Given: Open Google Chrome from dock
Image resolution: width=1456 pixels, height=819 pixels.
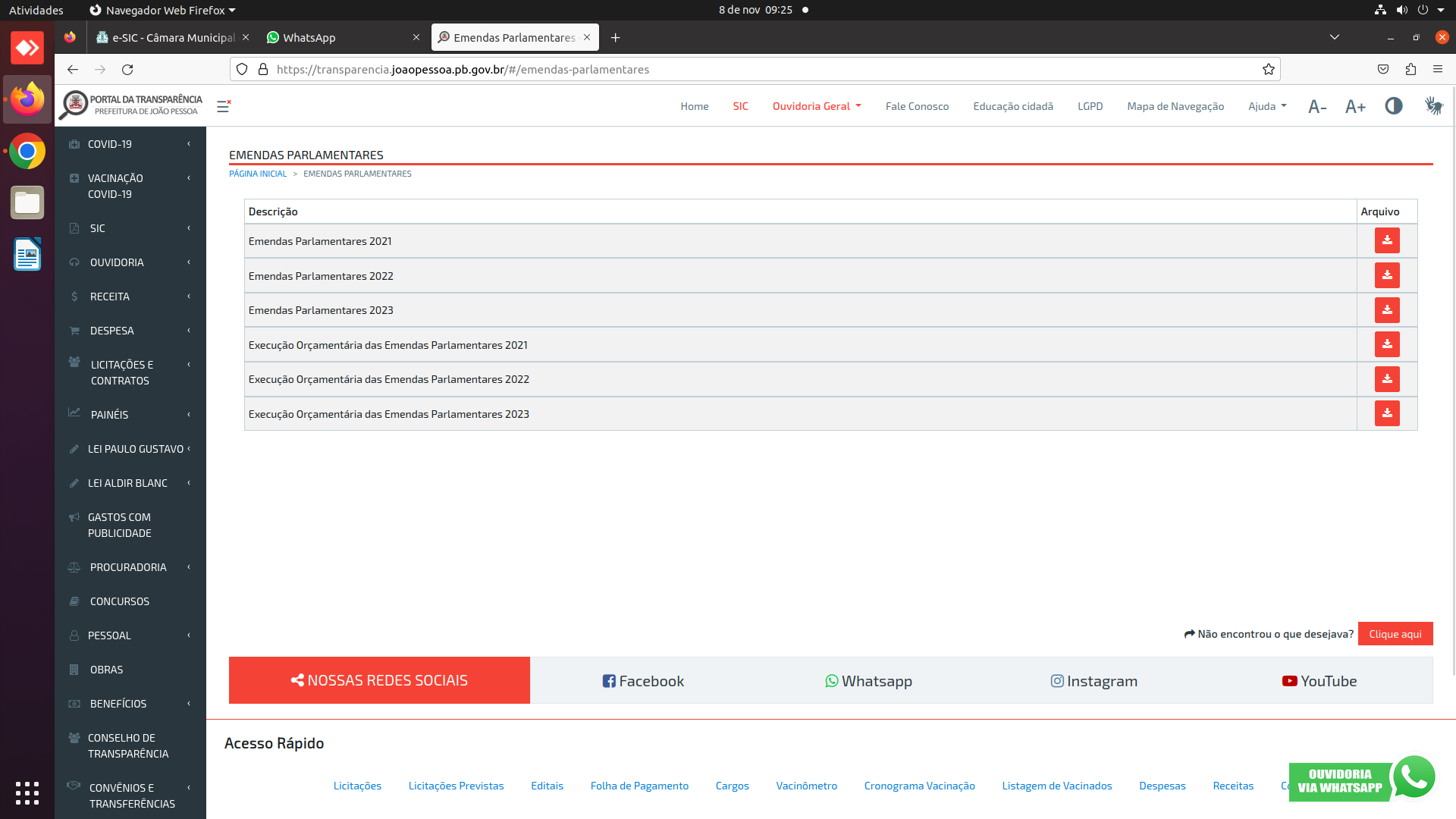Looking at the screenshot, I should 27,152.
